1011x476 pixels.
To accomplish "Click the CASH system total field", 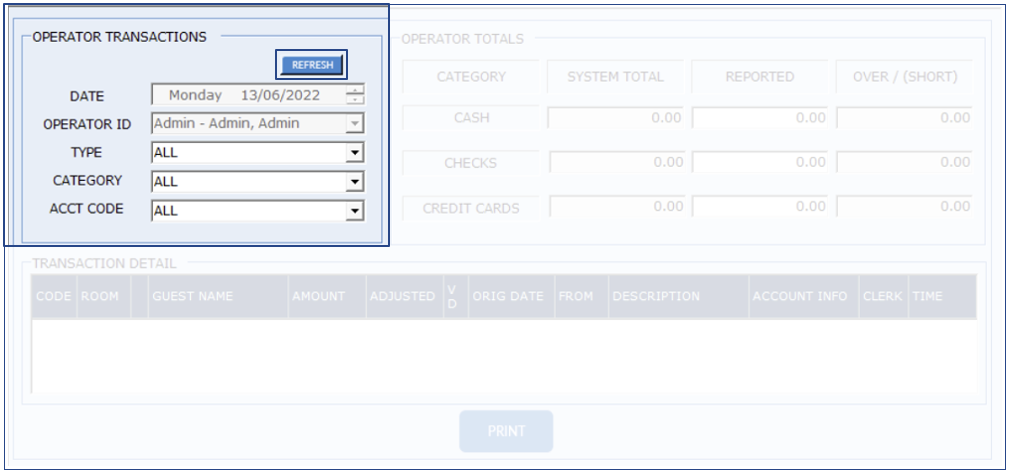I will tap(616, 118).
